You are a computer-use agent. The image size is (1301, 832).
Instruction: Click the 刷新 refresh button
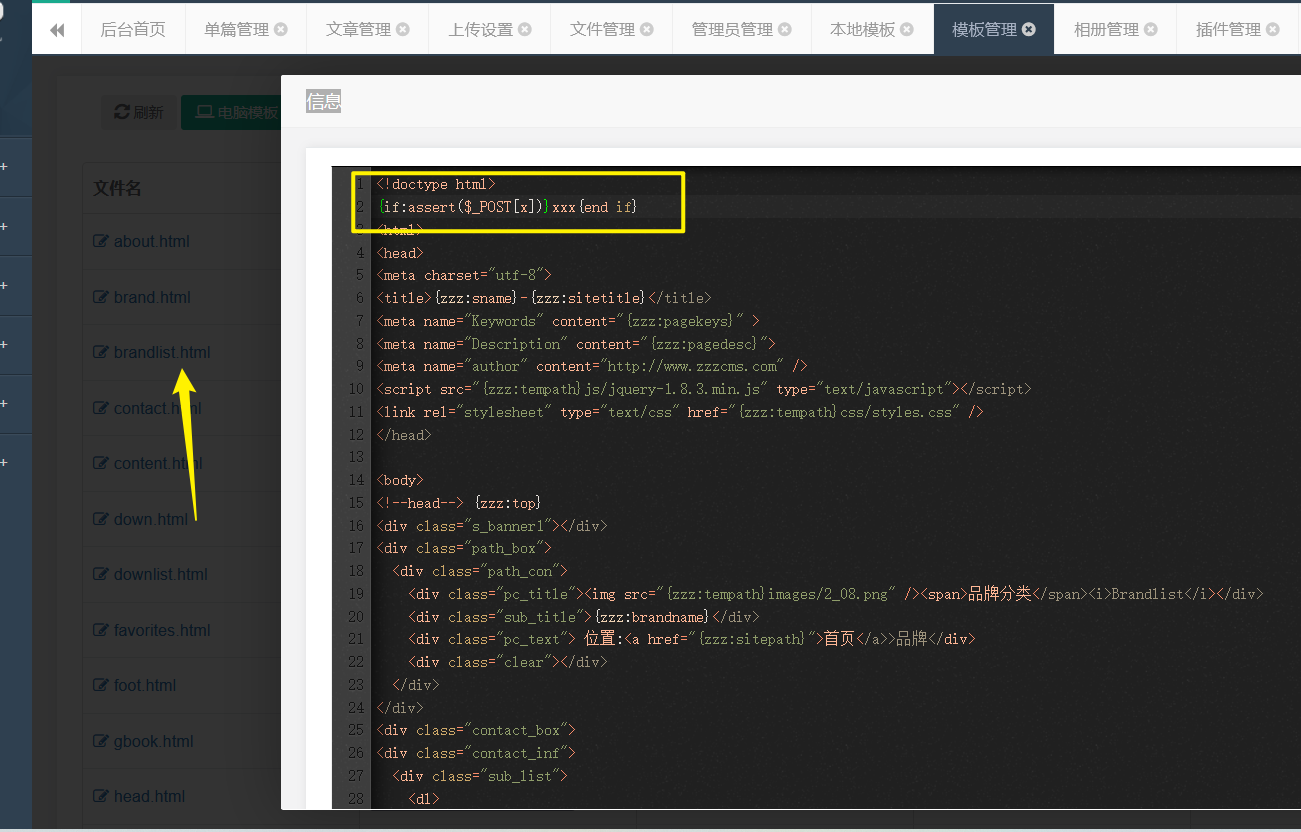coord(138,112)
